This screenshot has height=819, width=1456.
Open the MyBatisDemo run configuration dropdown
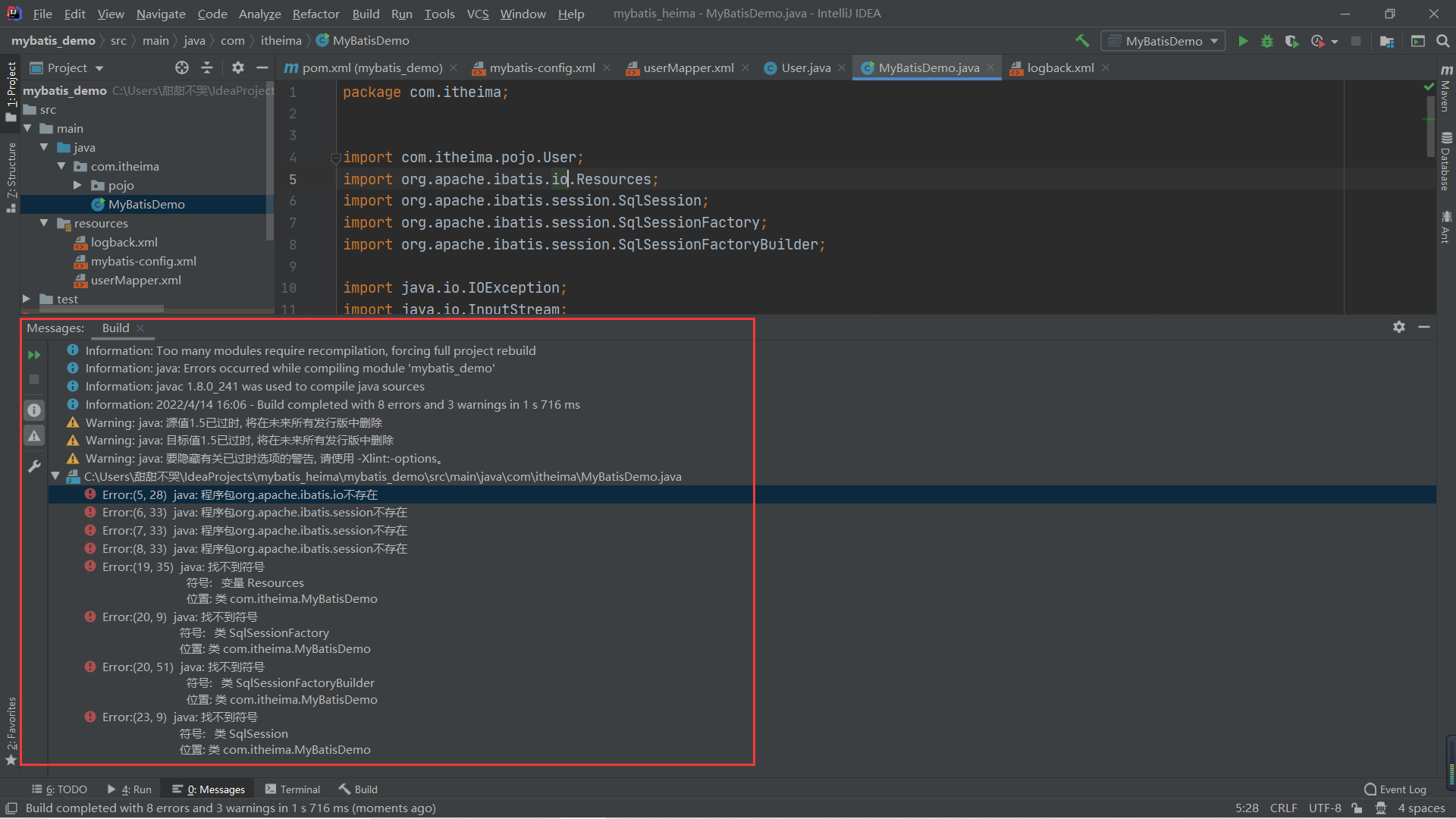point(1216,41)
